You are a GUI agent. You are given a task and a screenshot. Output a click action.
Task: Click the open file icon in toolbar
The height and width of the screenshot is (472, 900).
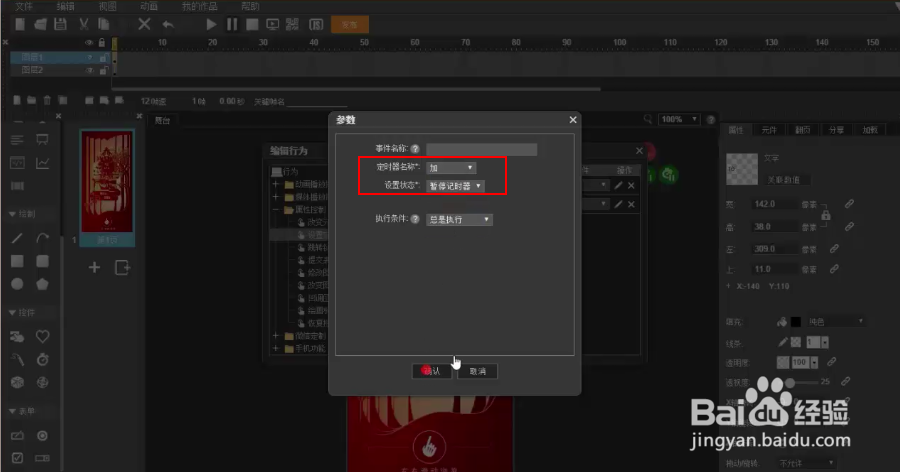pos(40,24)
